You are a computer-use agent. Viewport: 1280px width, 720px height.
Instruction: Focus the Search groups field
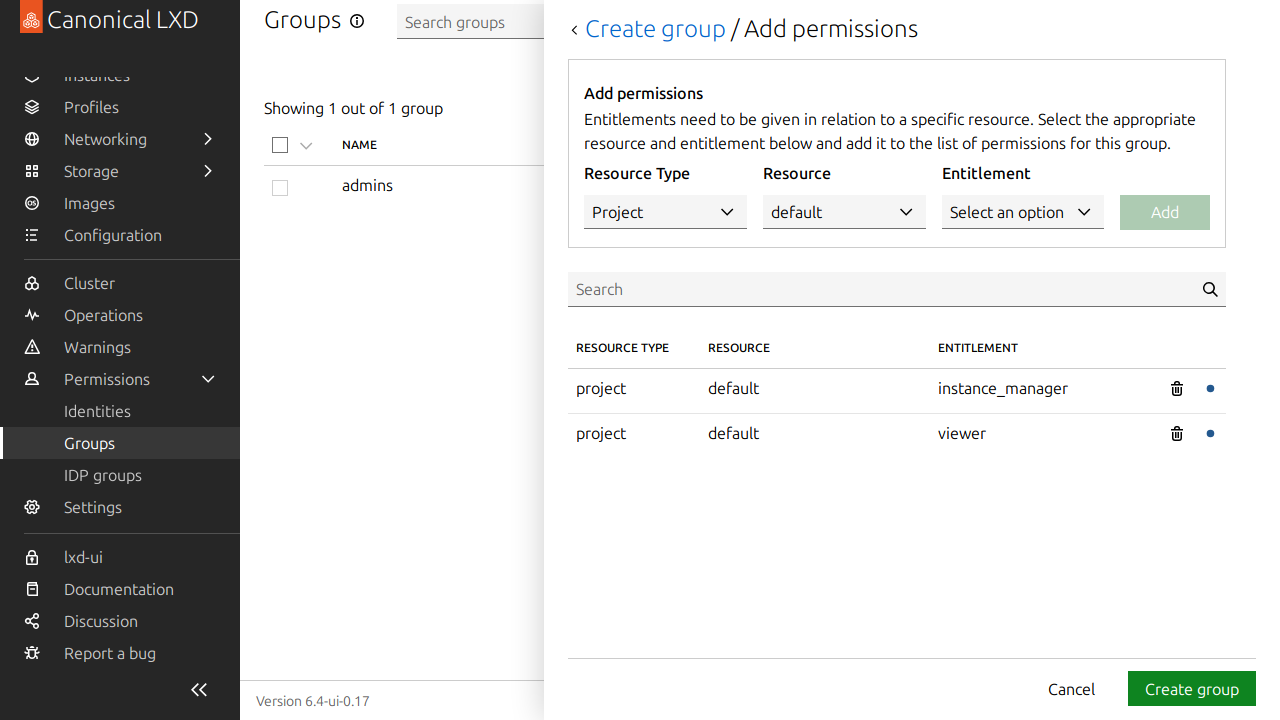470,22
